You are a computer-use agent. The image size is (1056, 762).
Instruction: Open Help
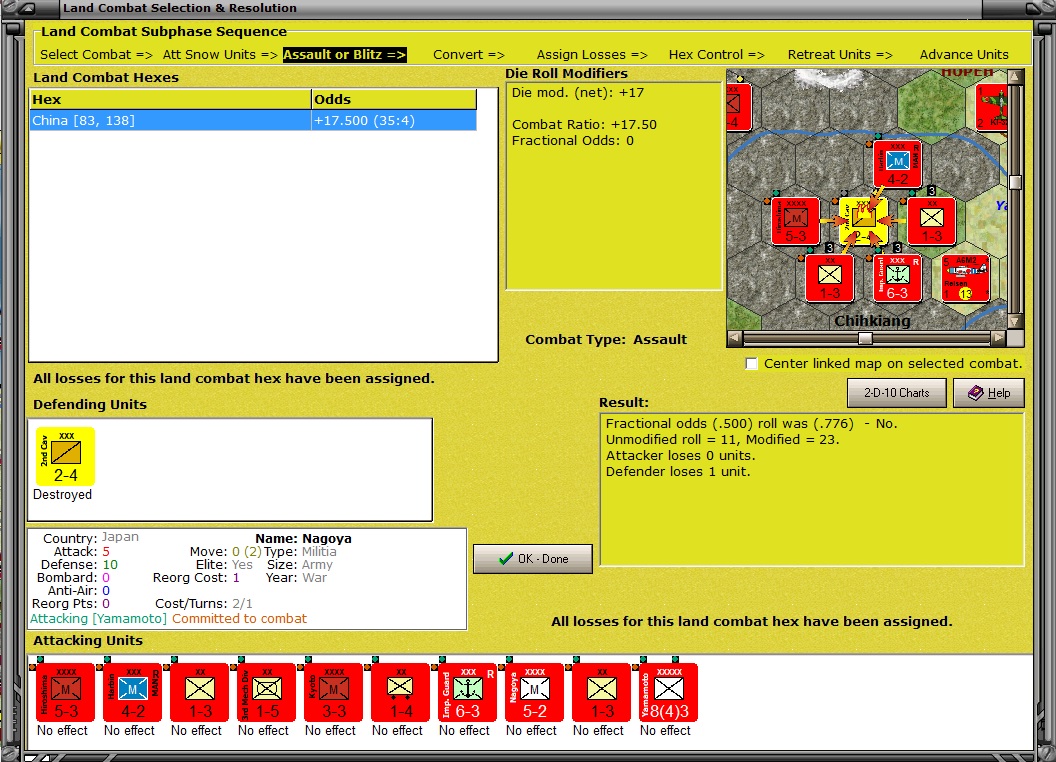tap(989, 393)
